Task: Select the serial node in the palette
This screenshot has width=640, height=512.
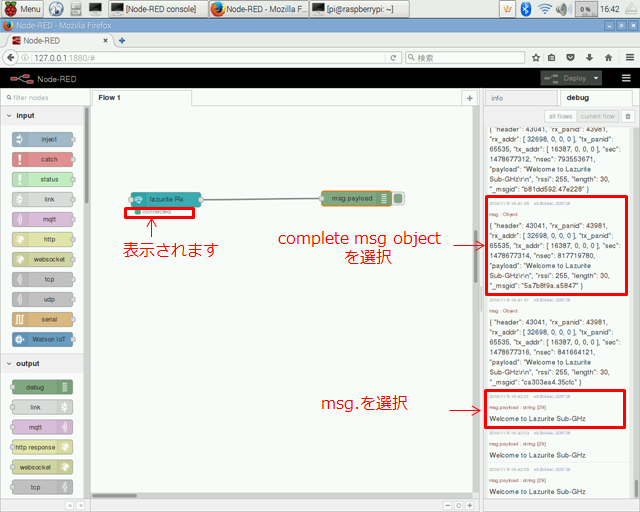Action: point(43,319)
